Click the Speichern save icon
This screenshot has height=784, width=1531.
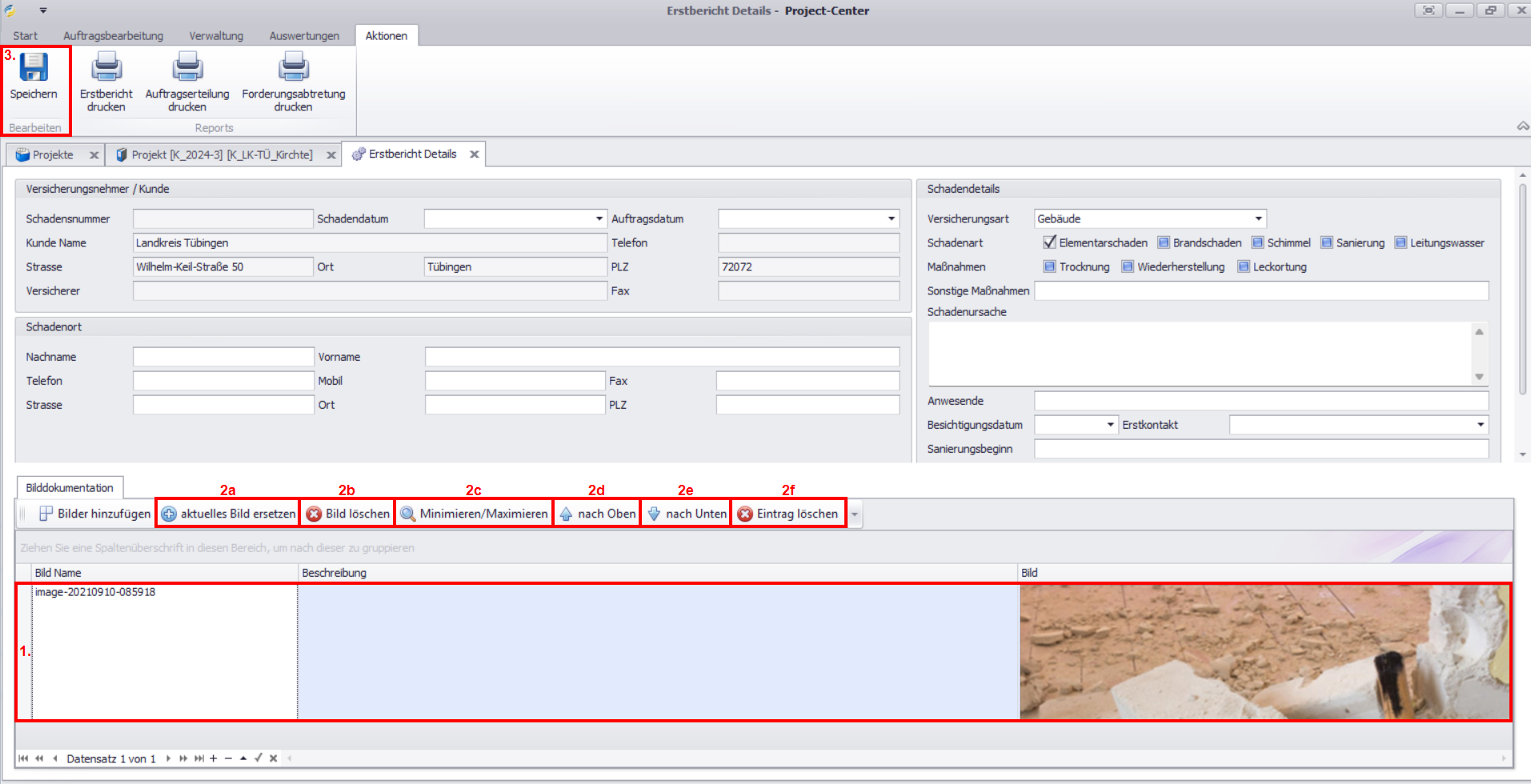(x=34, y=68)
